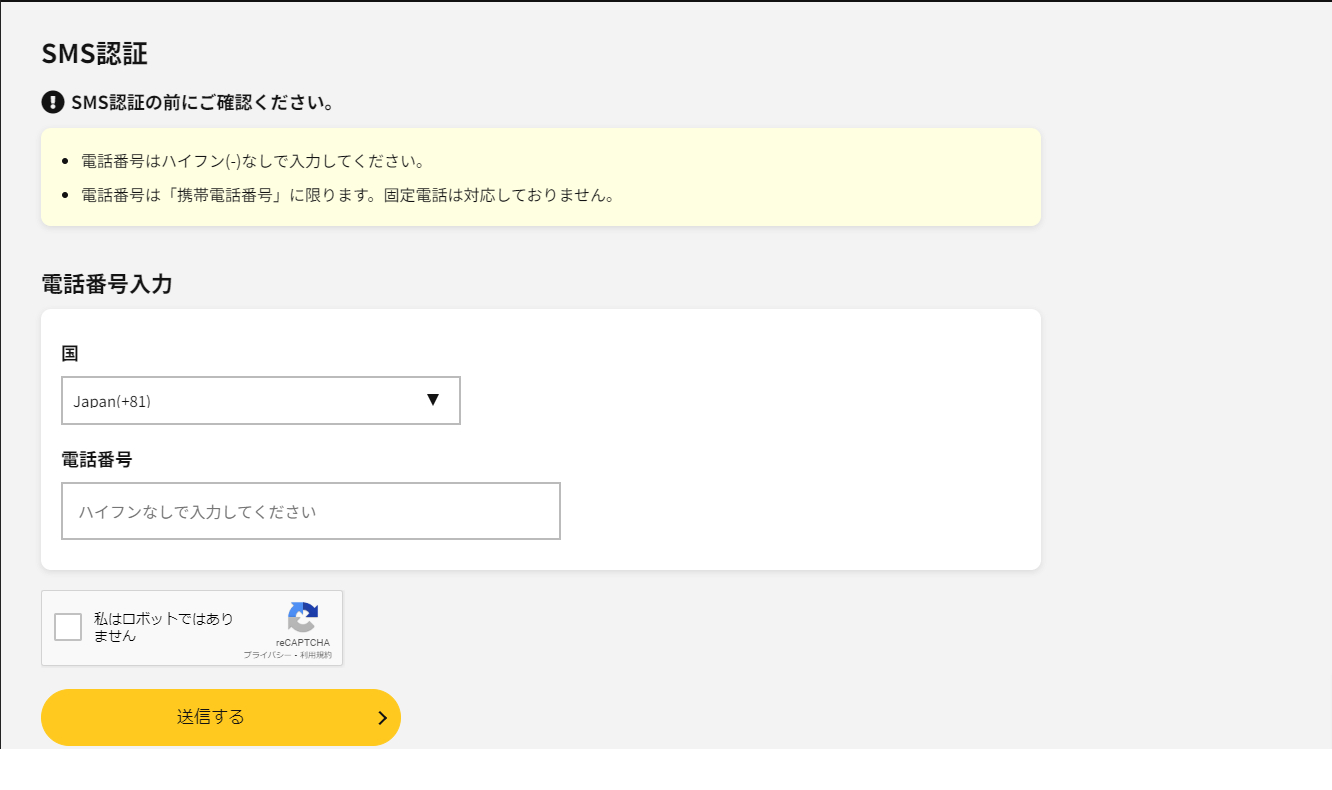This screenshot has width=1332, height=790.
Task: Click the exclamation warning icon beside the notice
Action: point(51,101)
